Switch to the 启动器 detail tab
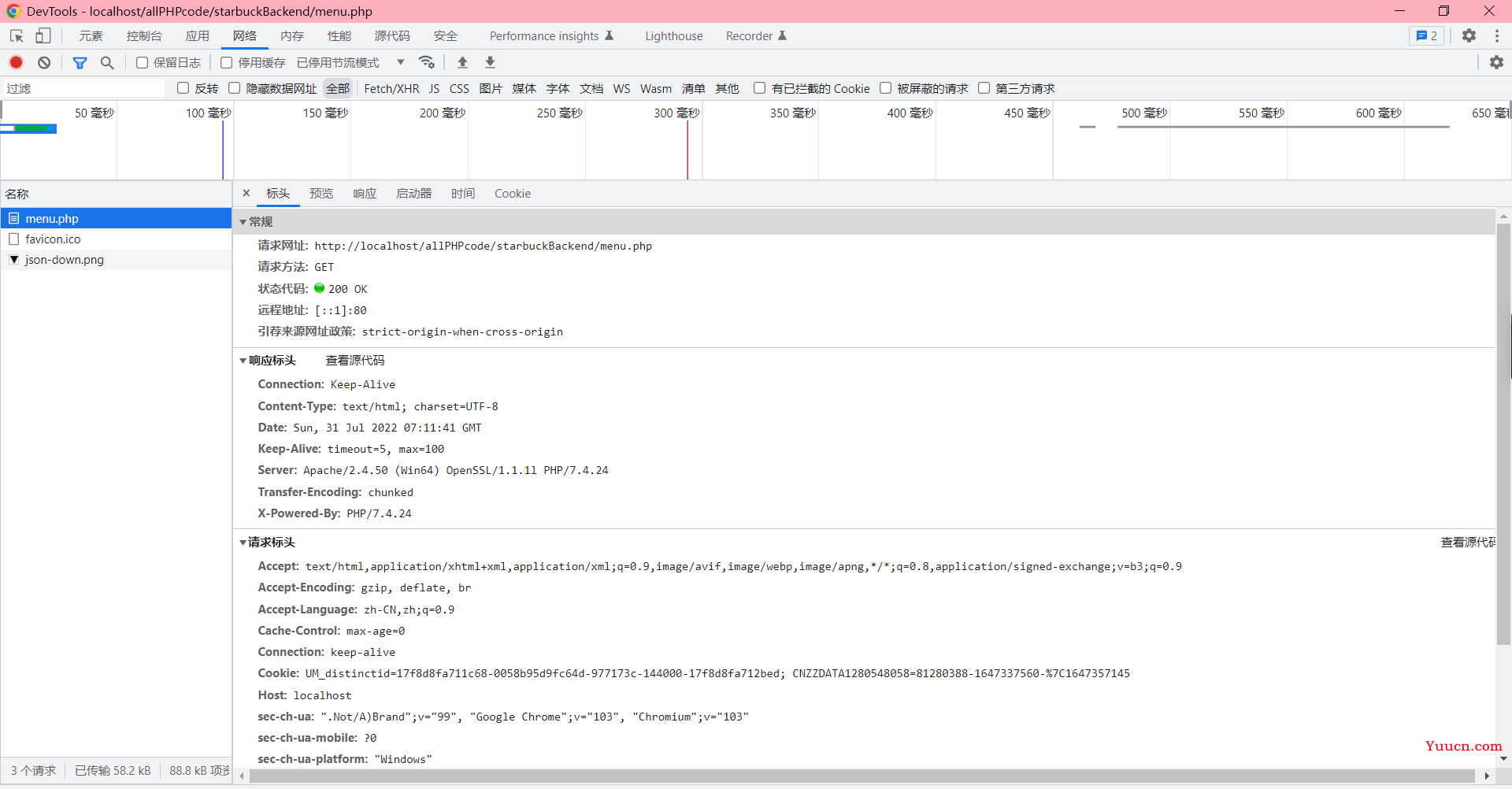 click(413, 194)
